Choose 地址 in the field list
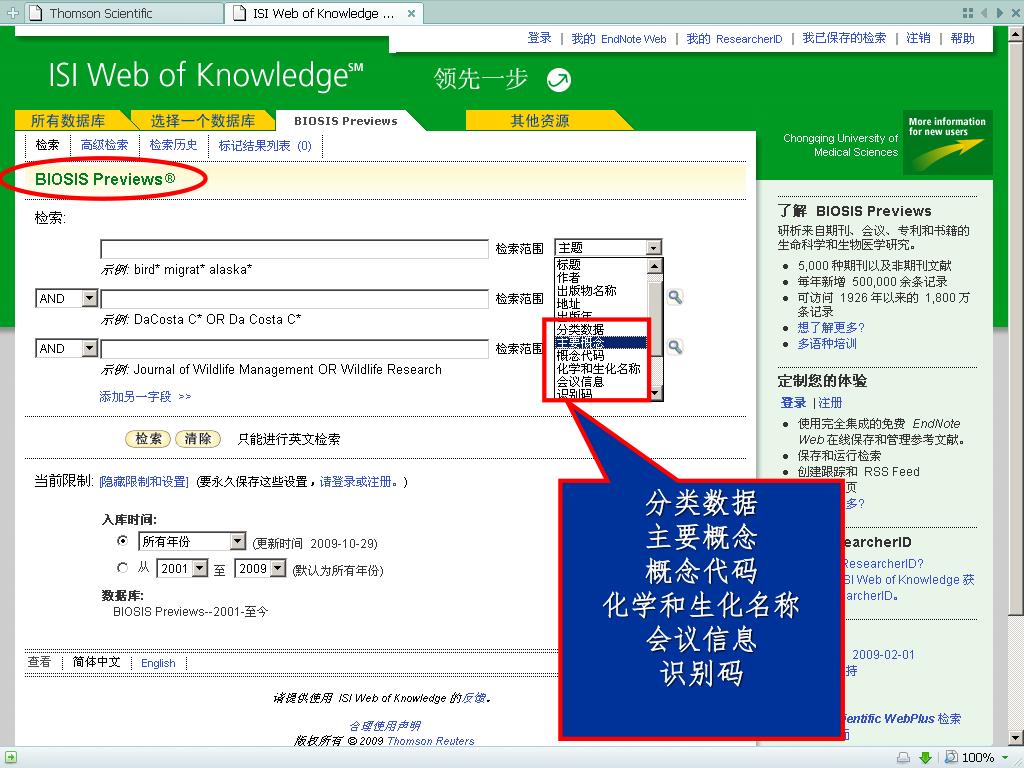This screenshot has width=1024, height=768. [x=568, y=304]
